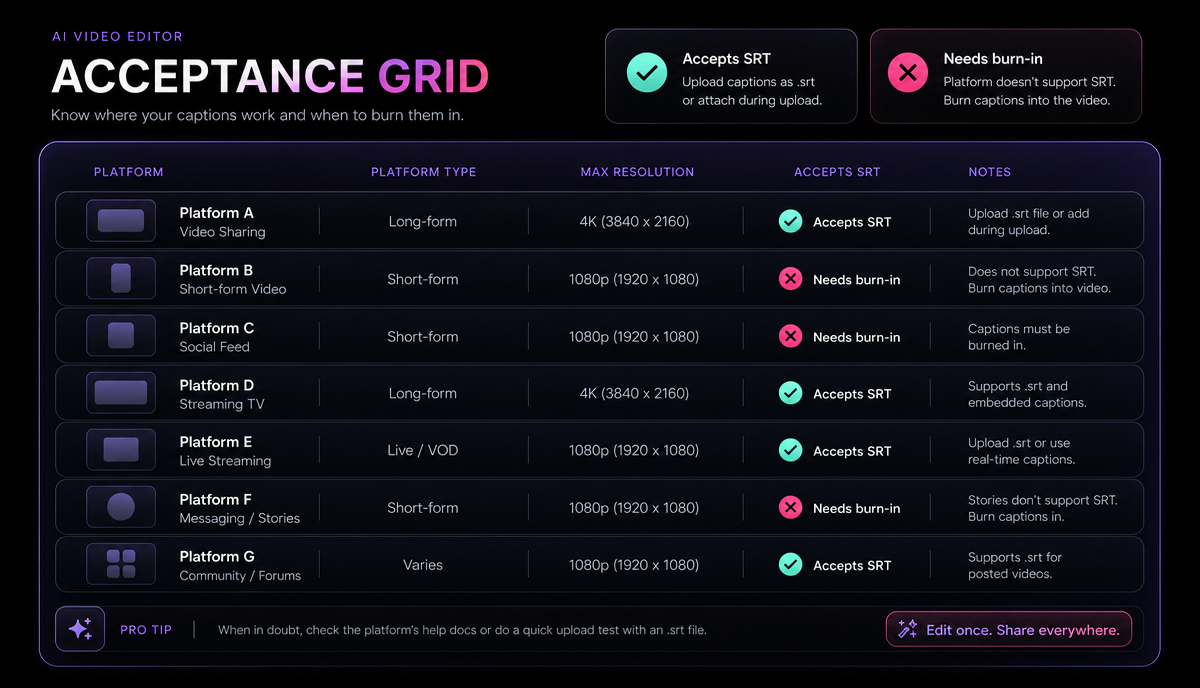Click the pink X in Needs burn-in legend
Image resolution: width=1200 pixels, height=688 pixels.
pyautogui.click(x=908, y=73)
